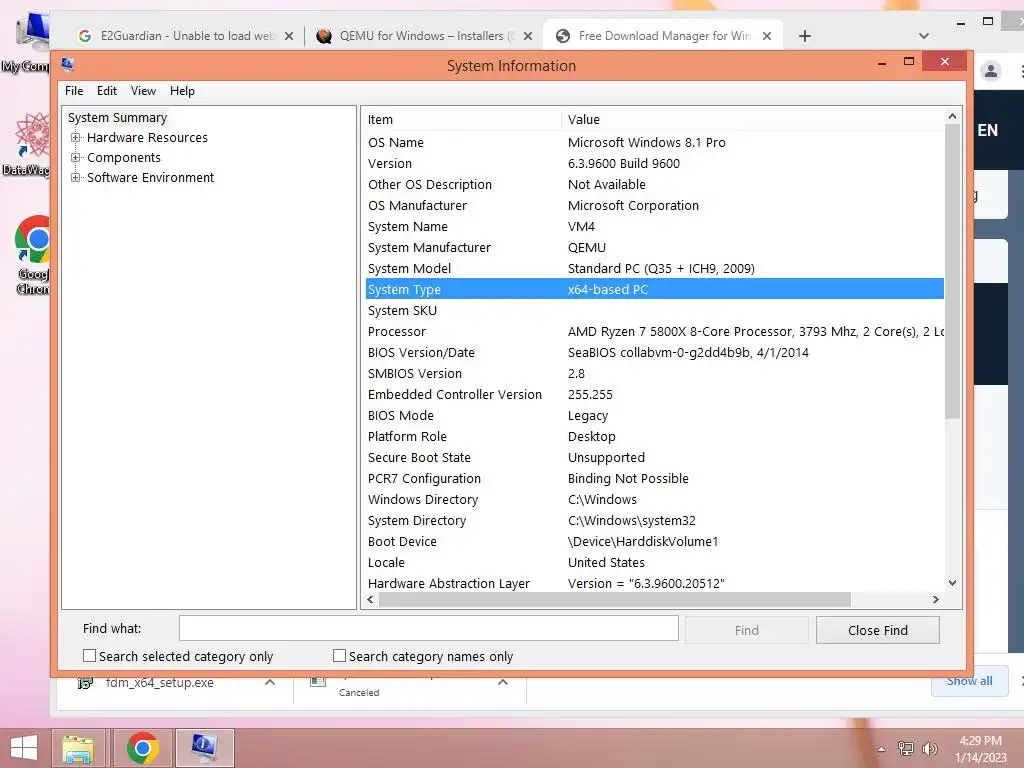Click the Value column header
Viewport: 1024px width, 768px height.
[752, 120]
